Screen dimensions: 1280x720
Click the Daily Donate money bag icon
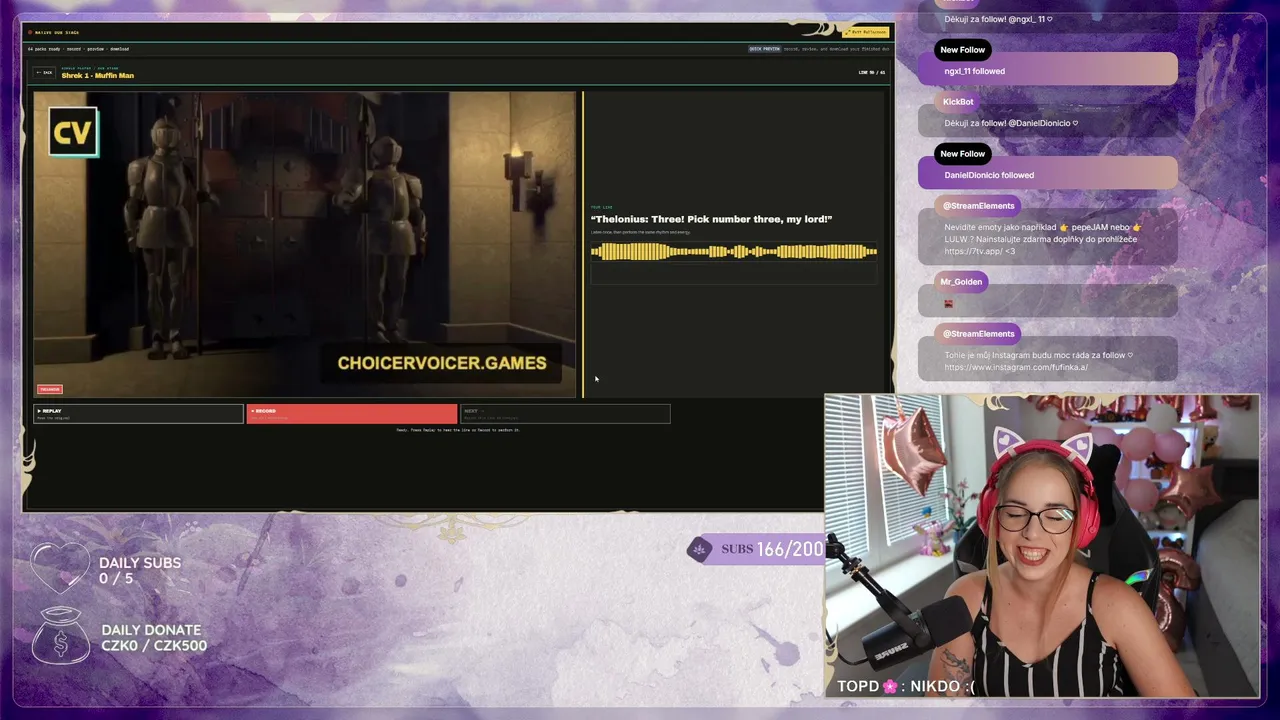coord(60,636)
